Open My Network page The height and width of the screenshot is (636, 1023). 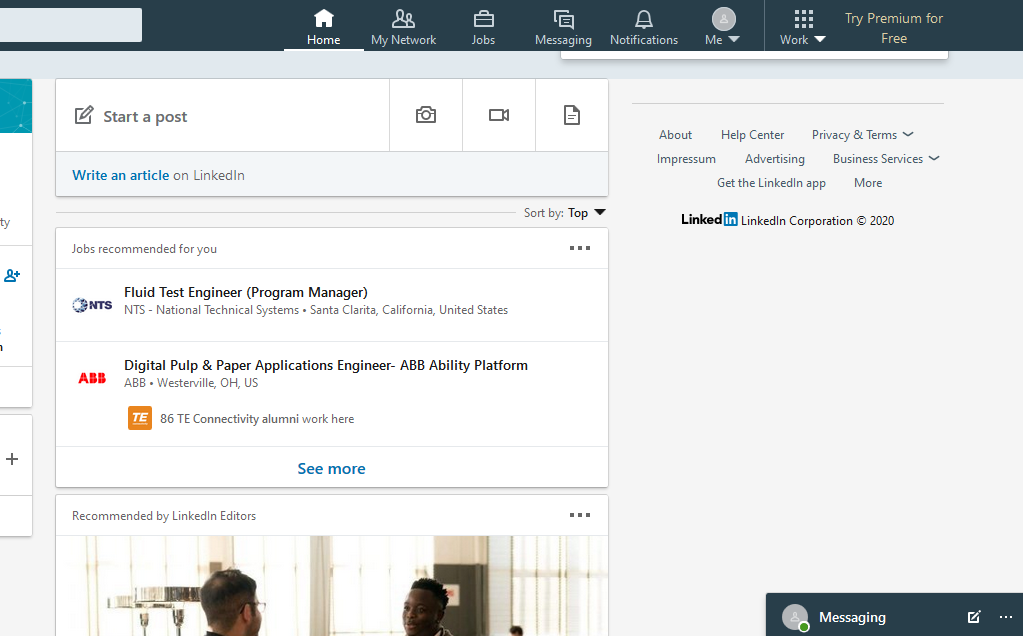[403, 27]
